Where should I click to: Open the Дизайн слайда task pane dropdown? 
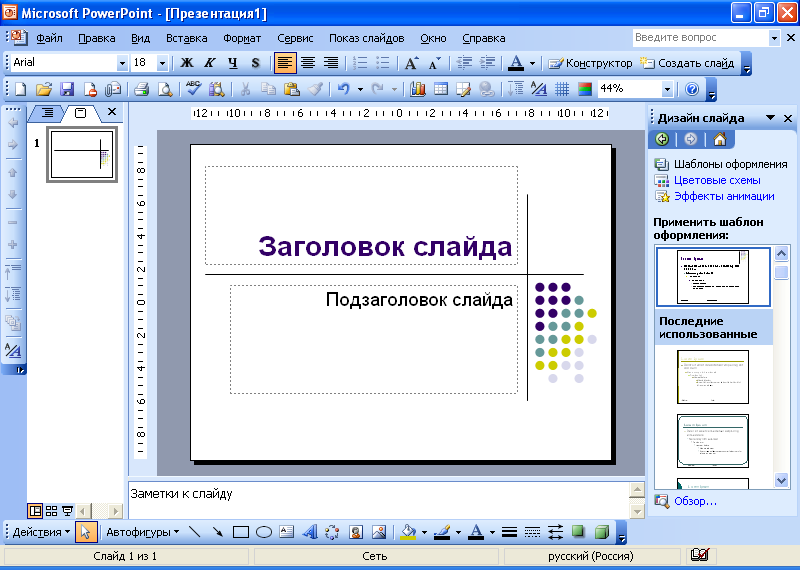point(770,118)
